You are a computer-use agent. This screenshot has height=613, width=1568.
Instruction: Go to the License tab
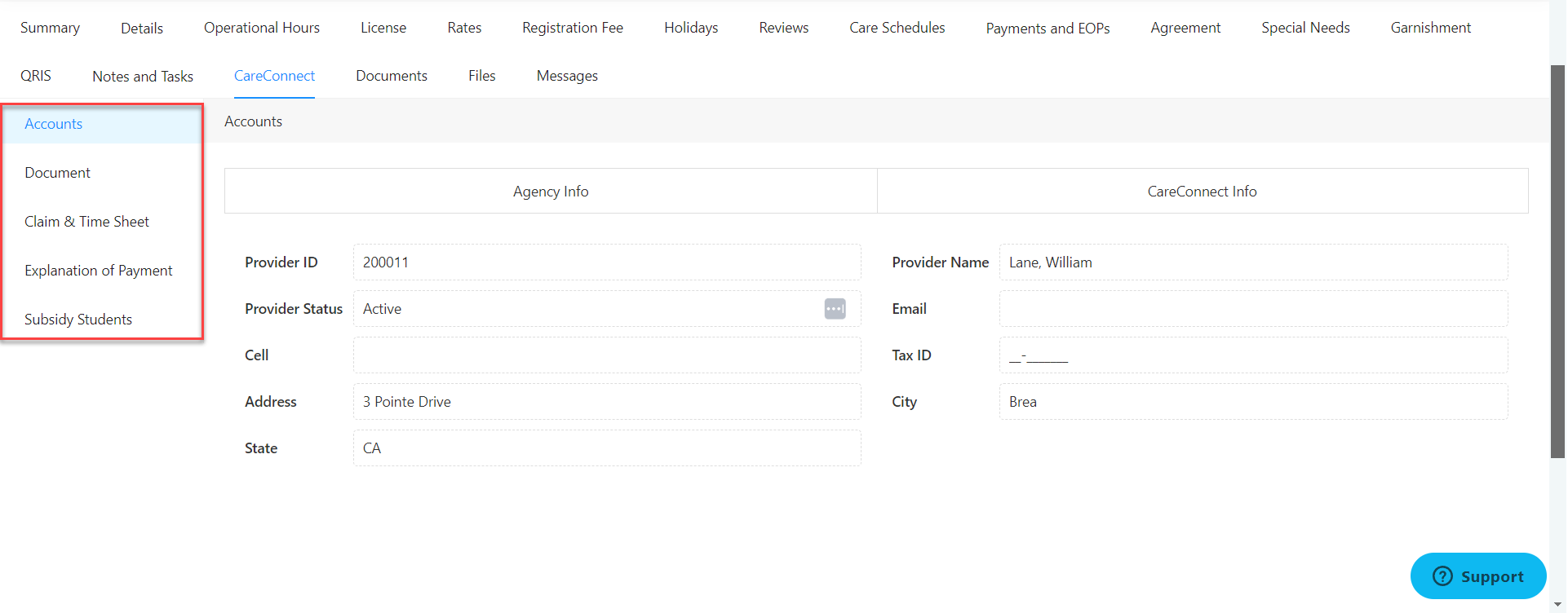[383, 28]
